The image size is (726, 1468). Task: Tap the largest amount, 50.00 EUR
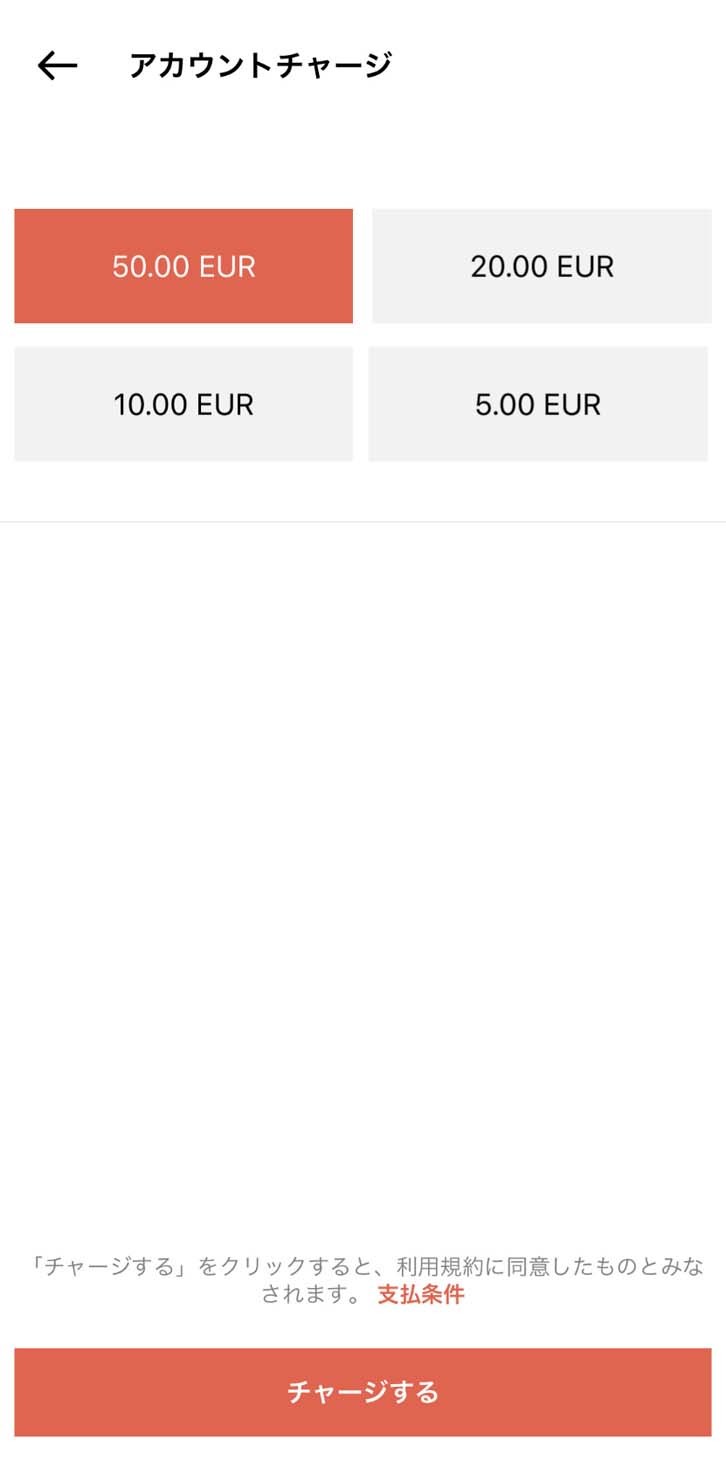pos(183,266)
